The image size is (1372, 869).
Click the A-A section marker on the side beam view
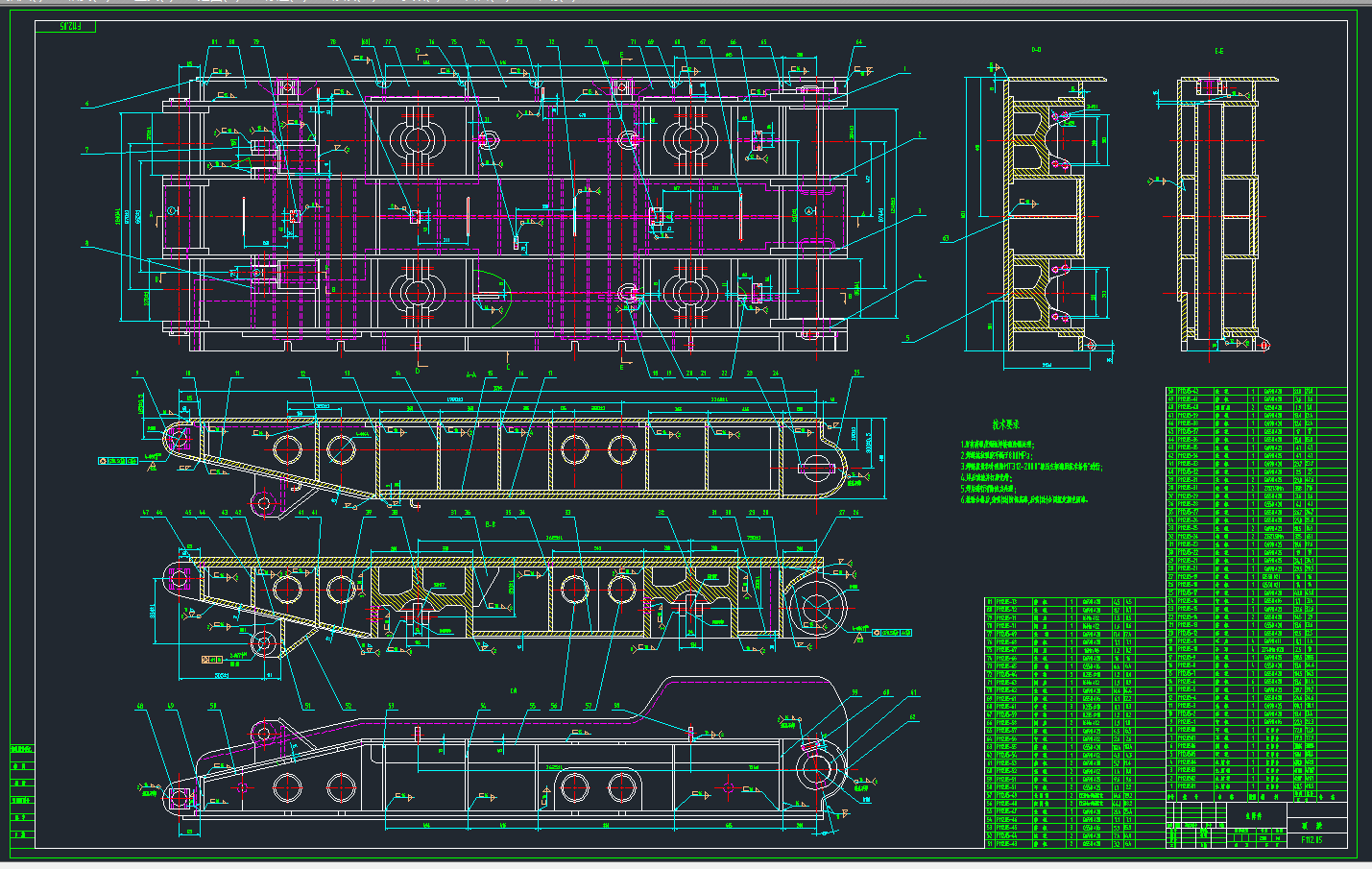470,373
